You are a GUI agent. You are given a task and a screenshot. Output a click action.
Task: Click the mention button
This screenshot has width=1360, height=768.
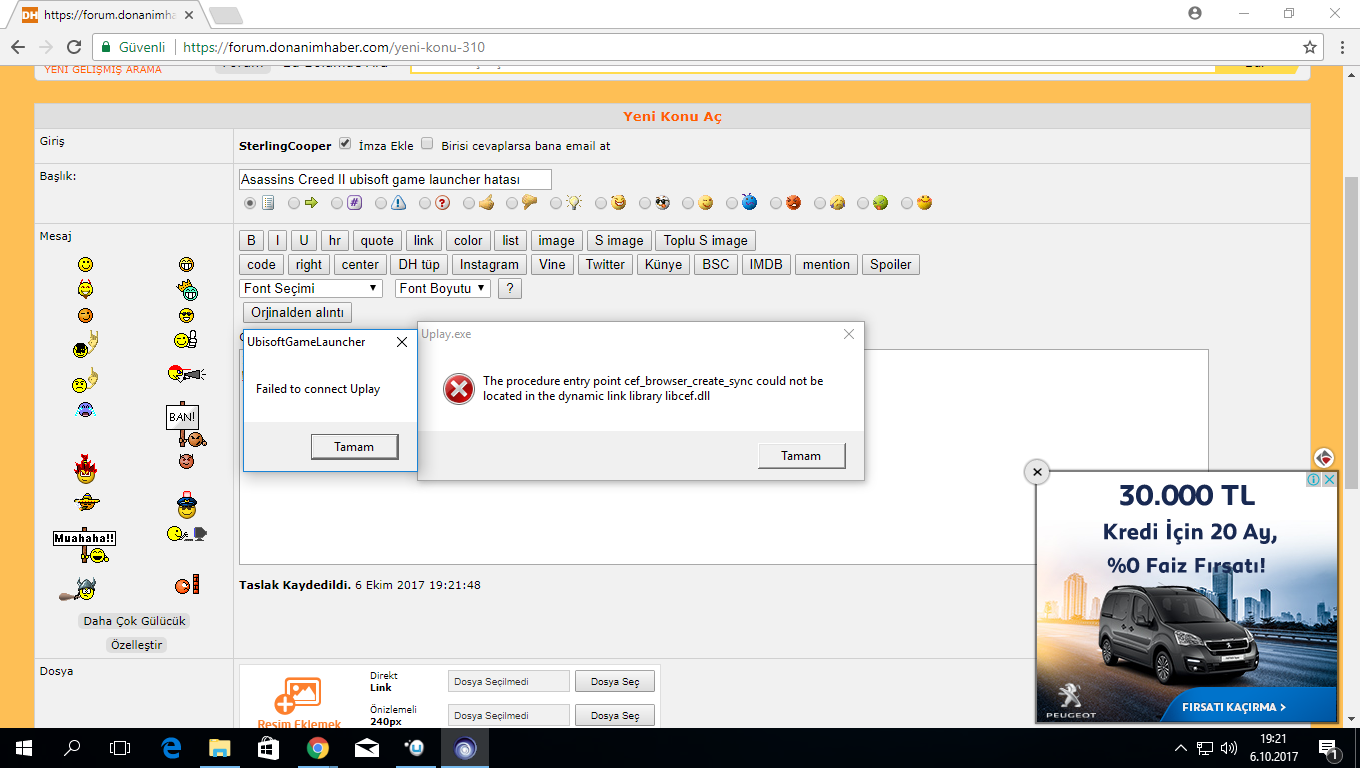826,264
